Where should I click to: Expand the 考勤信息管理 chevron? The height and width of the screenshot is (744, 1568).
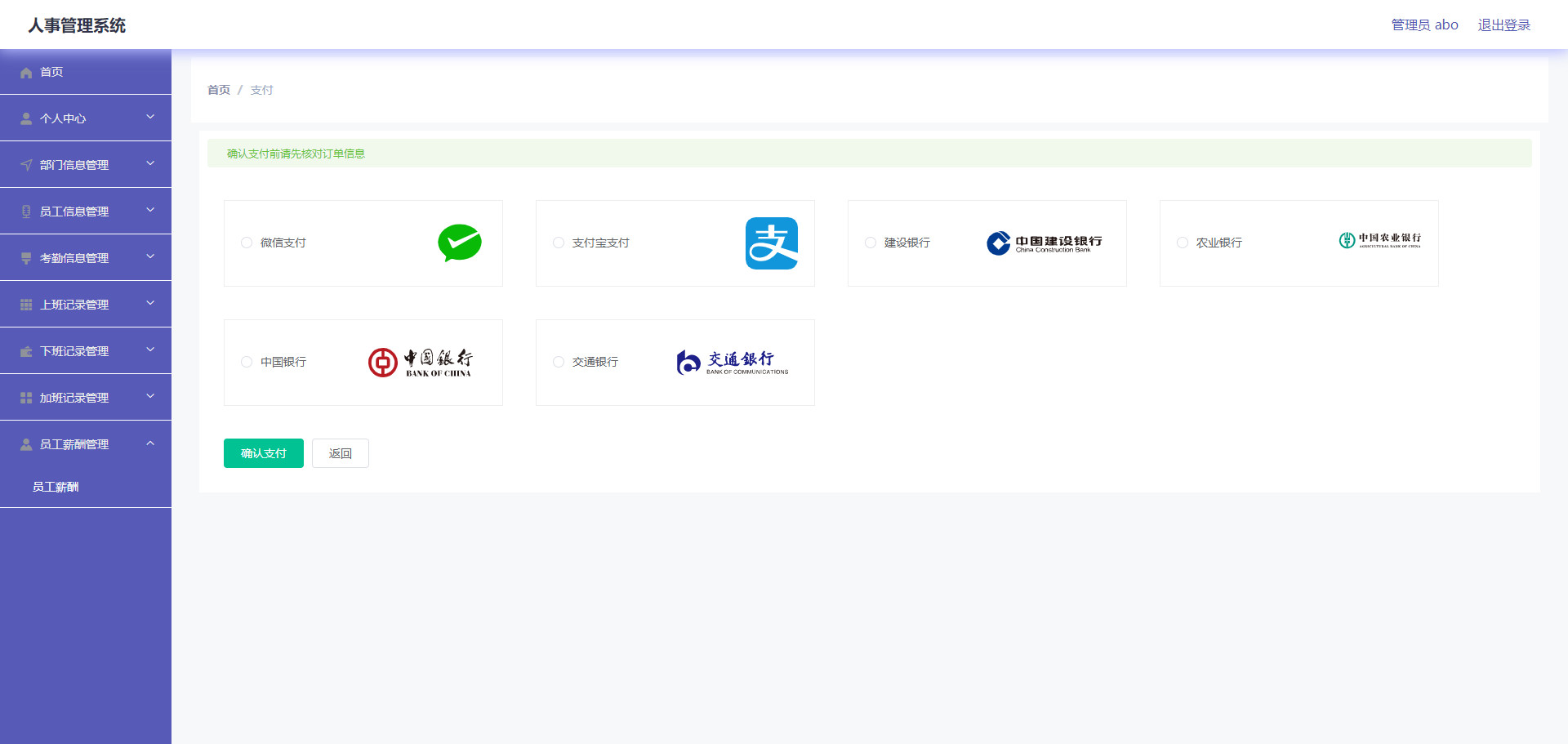pyautogui.click(x=150, y=256)
